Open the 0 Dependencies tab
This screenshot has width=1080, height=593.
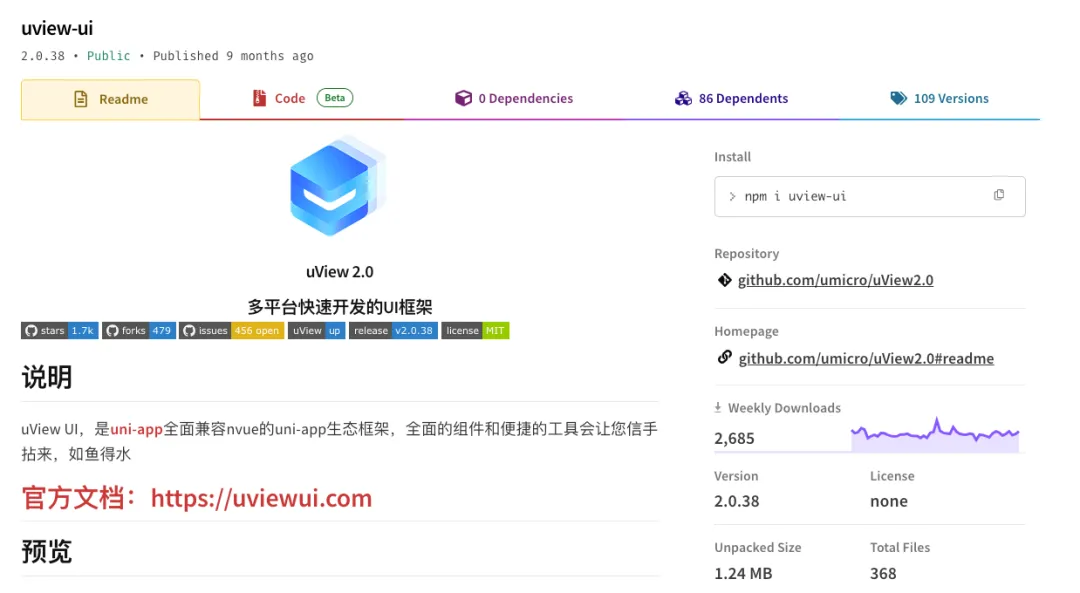point(514,98)
